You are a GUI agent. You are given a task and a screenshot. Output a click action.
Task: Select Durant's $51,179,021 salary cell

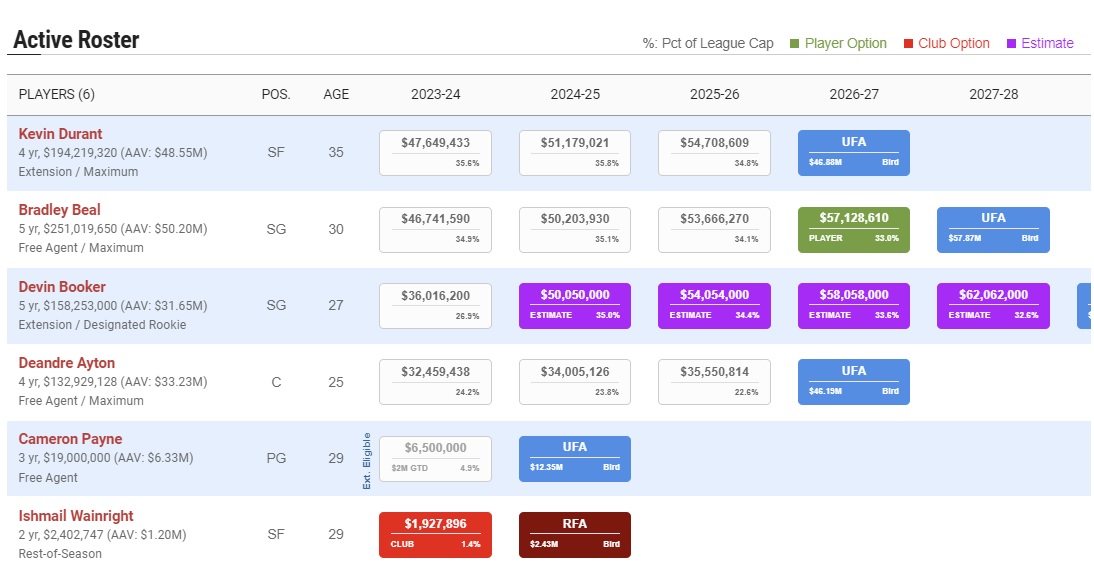pos(575,153)
